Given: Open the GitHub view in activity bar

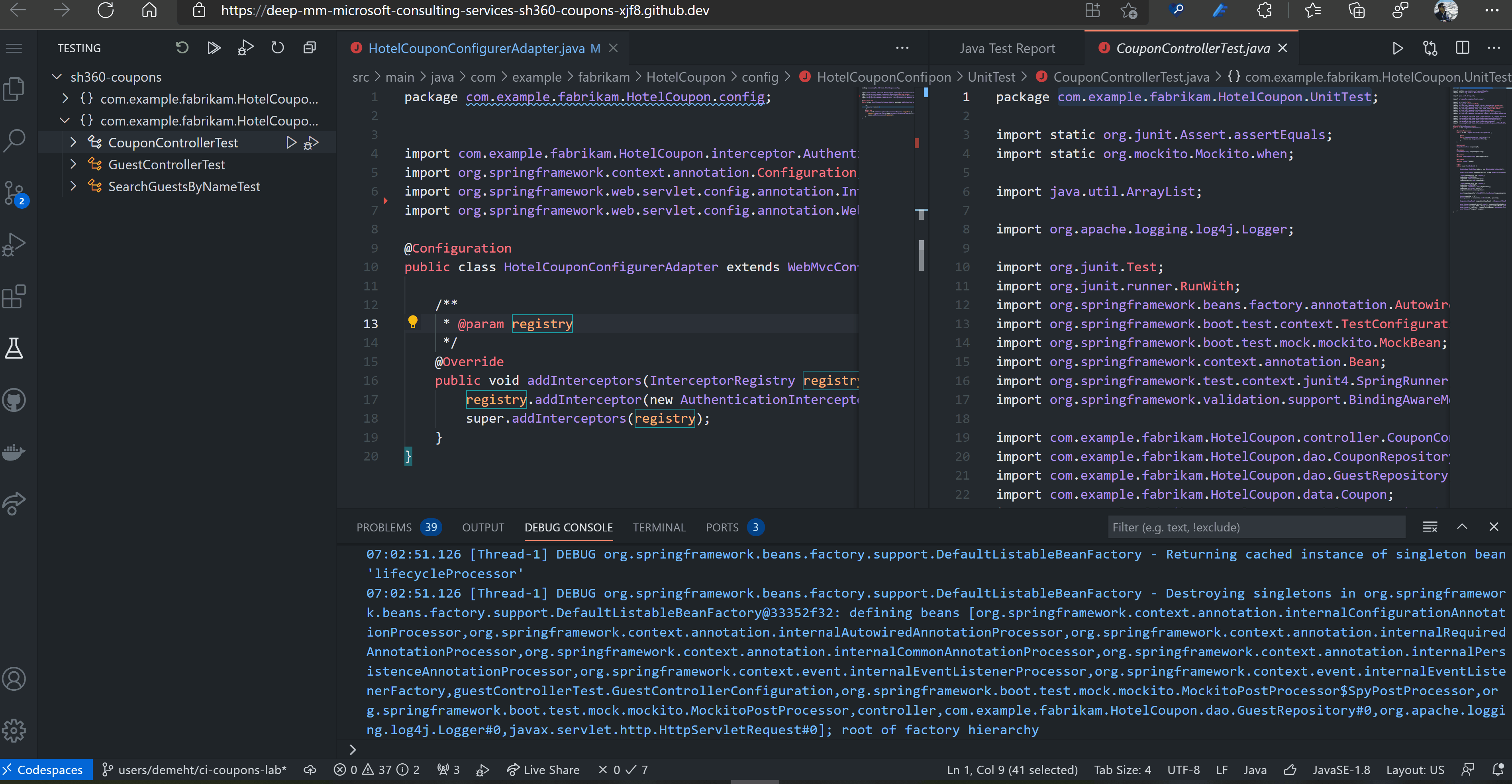Looking at the screenshot, I should 14,400.
